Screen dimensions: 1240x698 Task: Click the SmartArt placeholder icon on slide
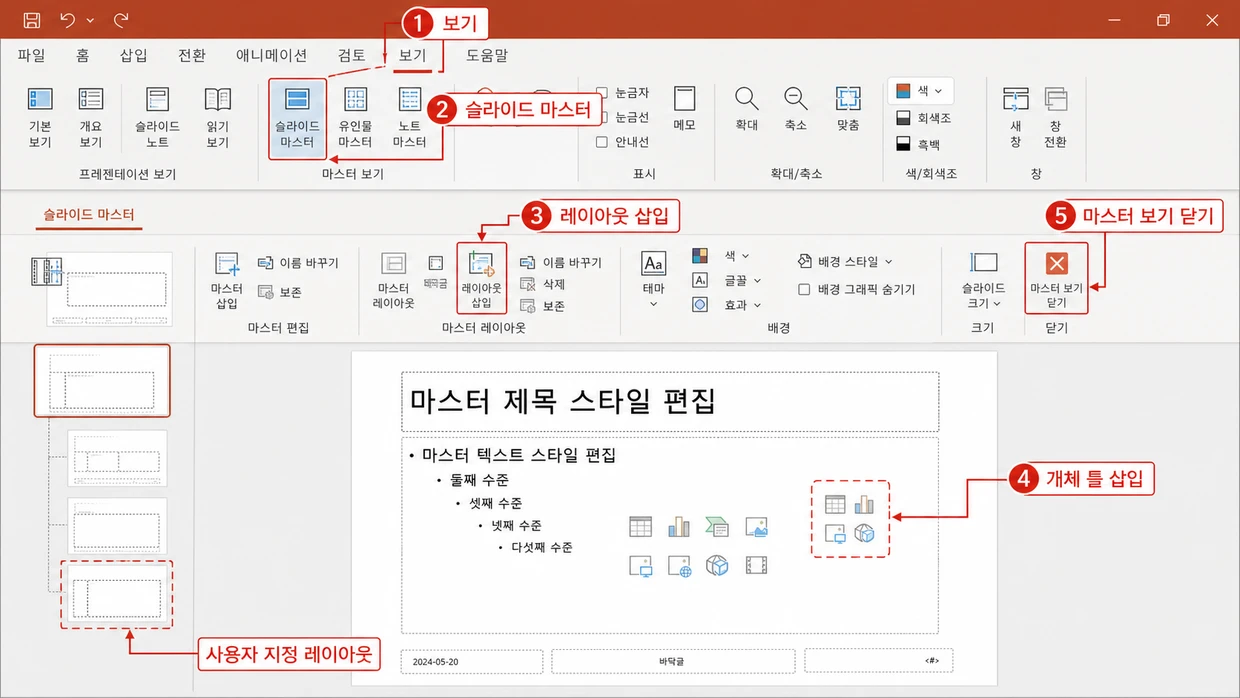click(x=717, y=526)
